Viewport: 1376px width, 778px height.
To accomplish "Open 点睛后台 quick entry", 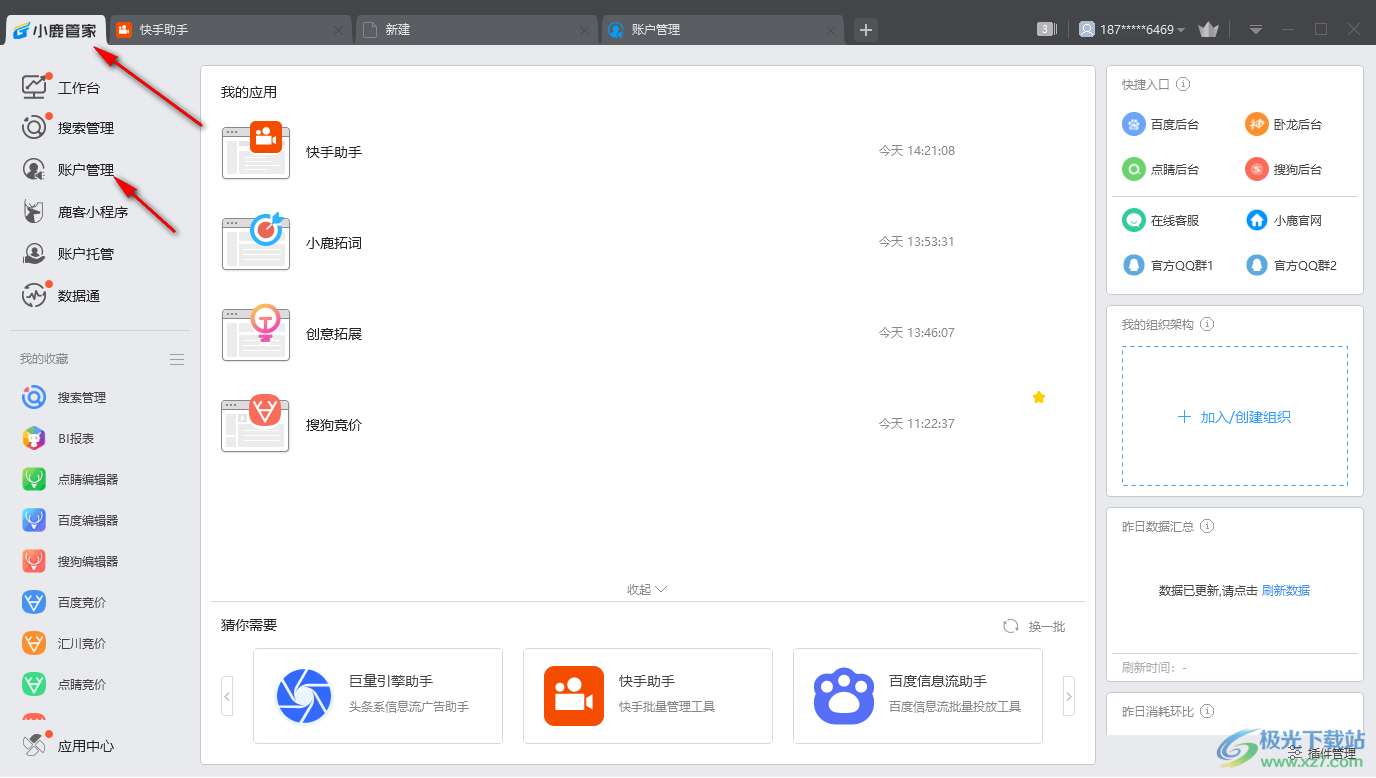I will (x=1161, y=169).
